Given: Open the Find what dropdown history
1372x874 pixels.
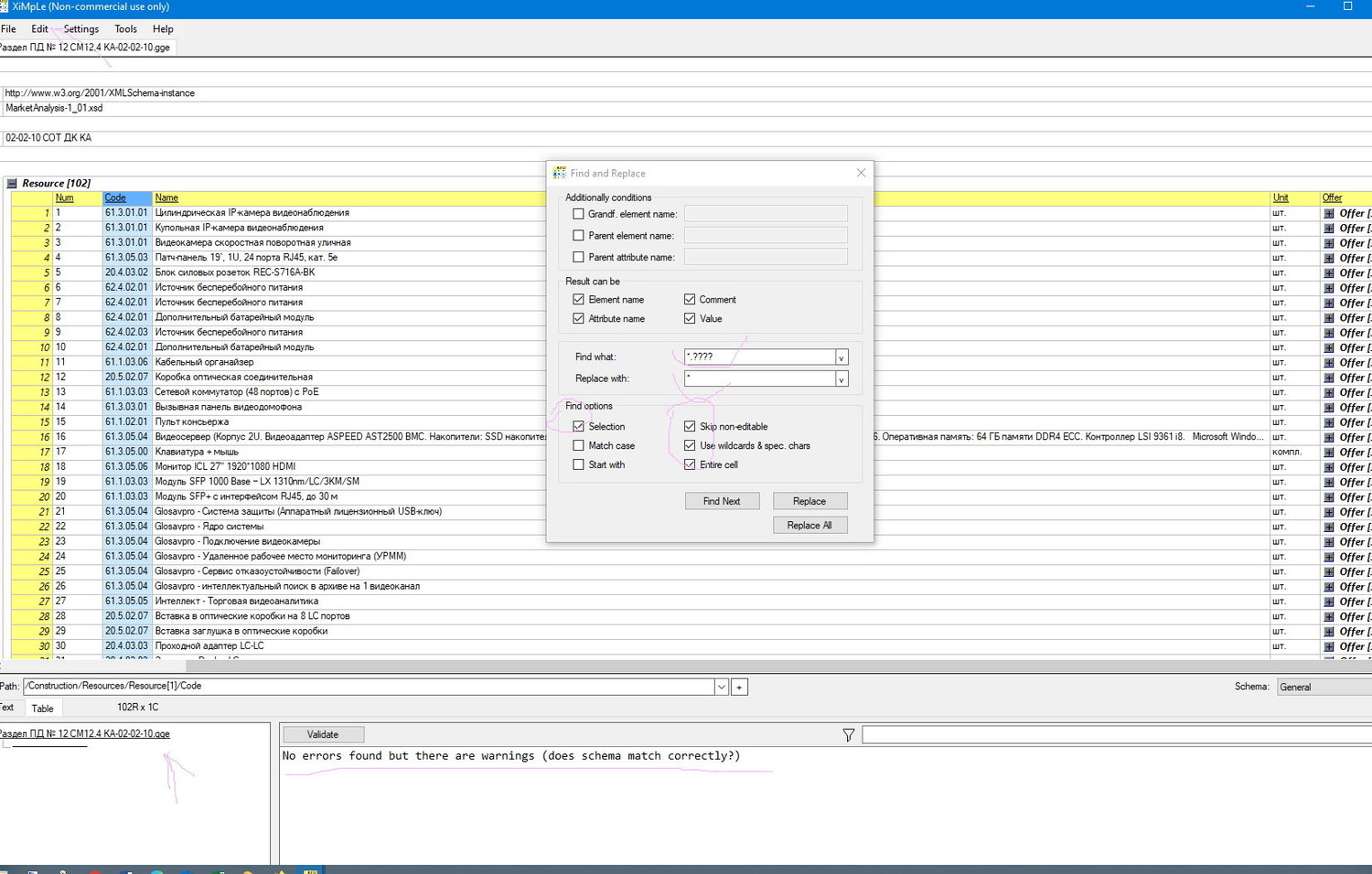Looking at the screenshot, I should pos(841,357).
